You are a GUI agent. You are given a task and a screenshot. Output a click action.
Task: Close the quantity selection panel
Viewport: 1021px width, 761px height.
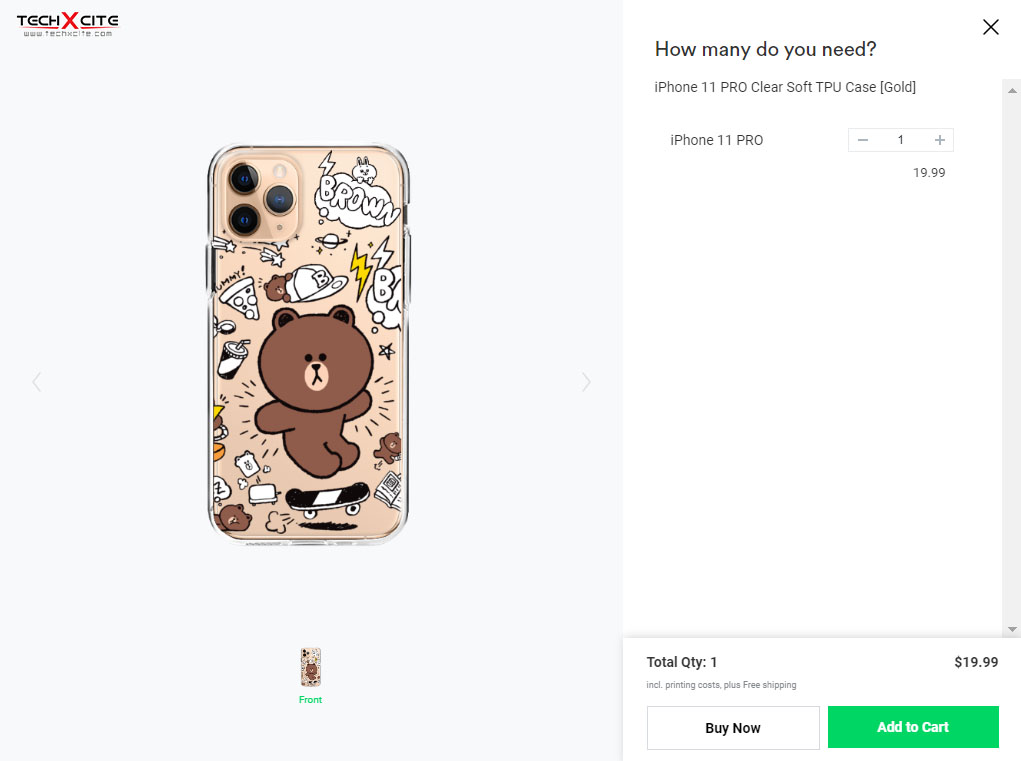click(x=990, y=27)
